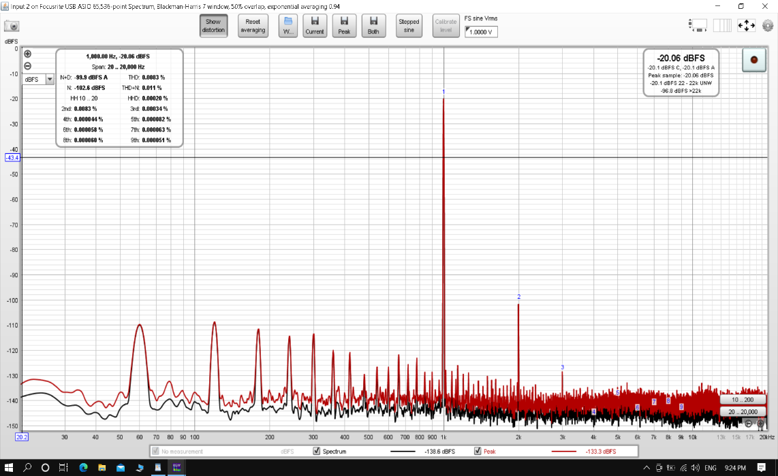Click the 20.2 frequency axis start box
Screen dimensions: 778x476
22,437
